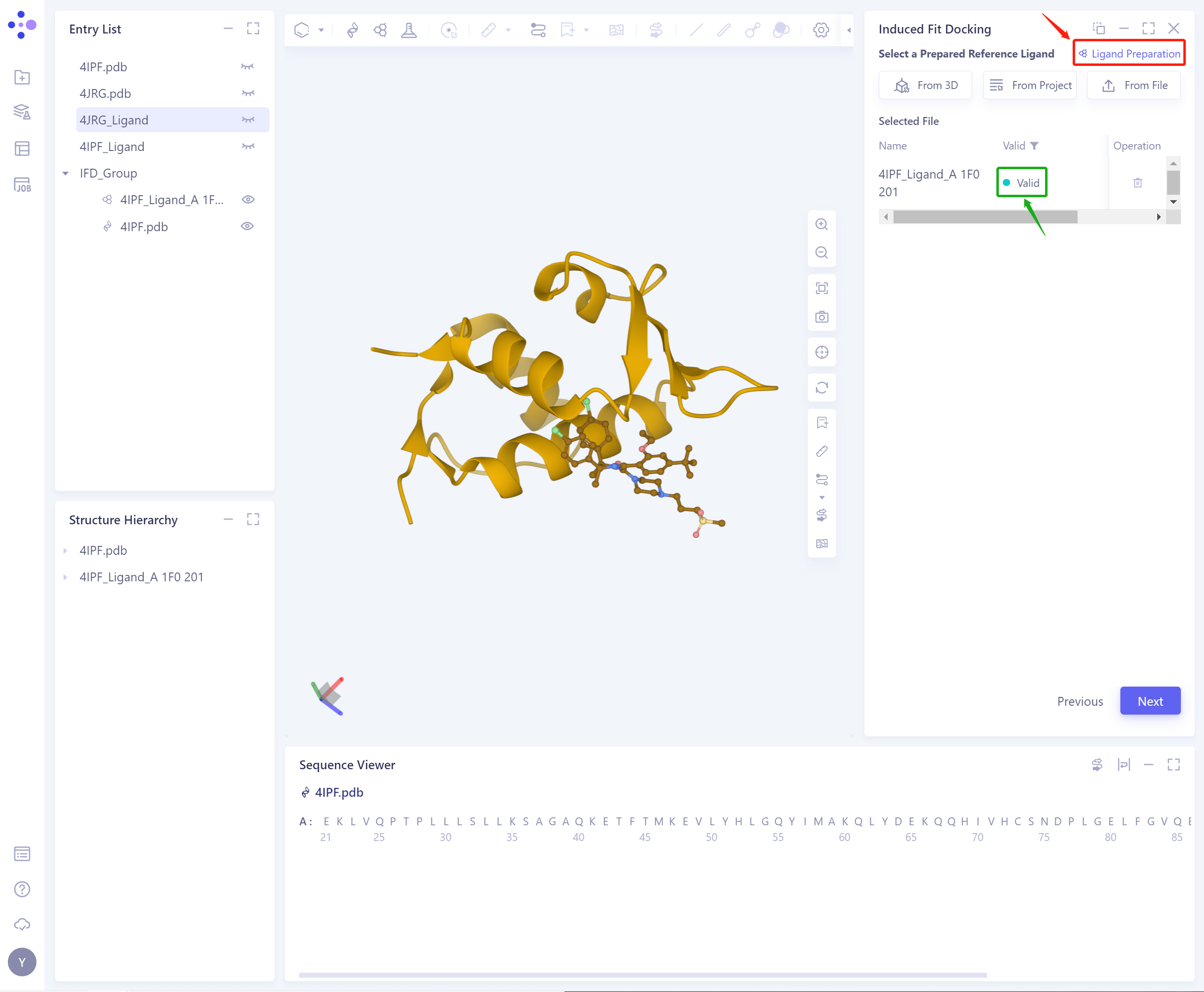Click the horizontal scrollbar in Selected File table
This screenshot has height=992, width=1204.
tap(985, 217)
